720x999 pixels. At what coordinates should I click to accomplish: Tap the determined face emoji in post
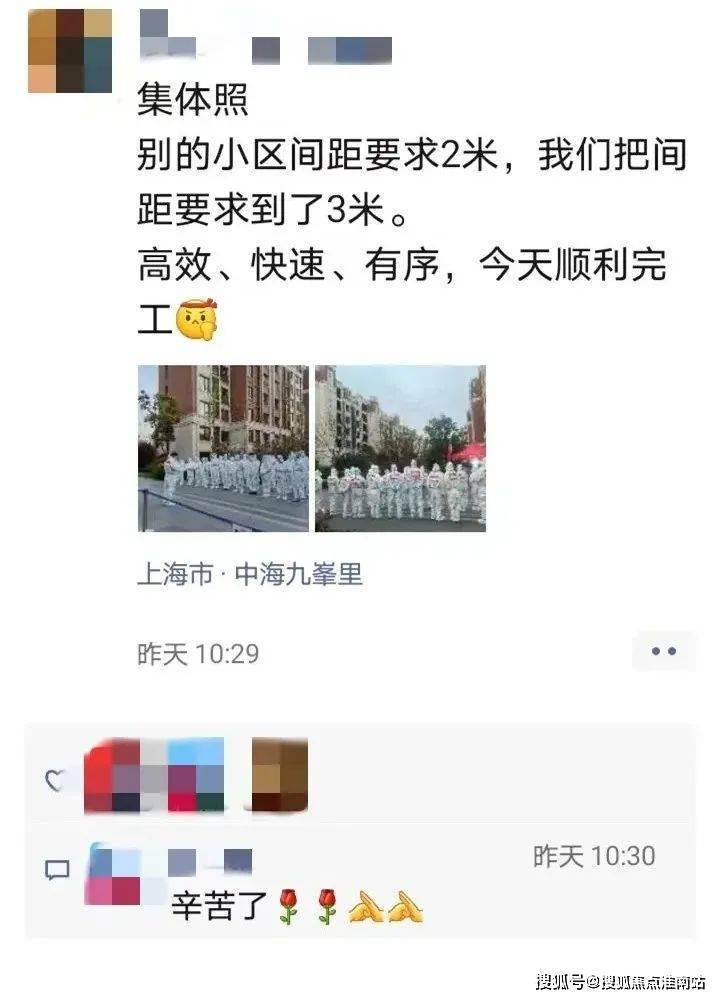click(x=196, y=319)
